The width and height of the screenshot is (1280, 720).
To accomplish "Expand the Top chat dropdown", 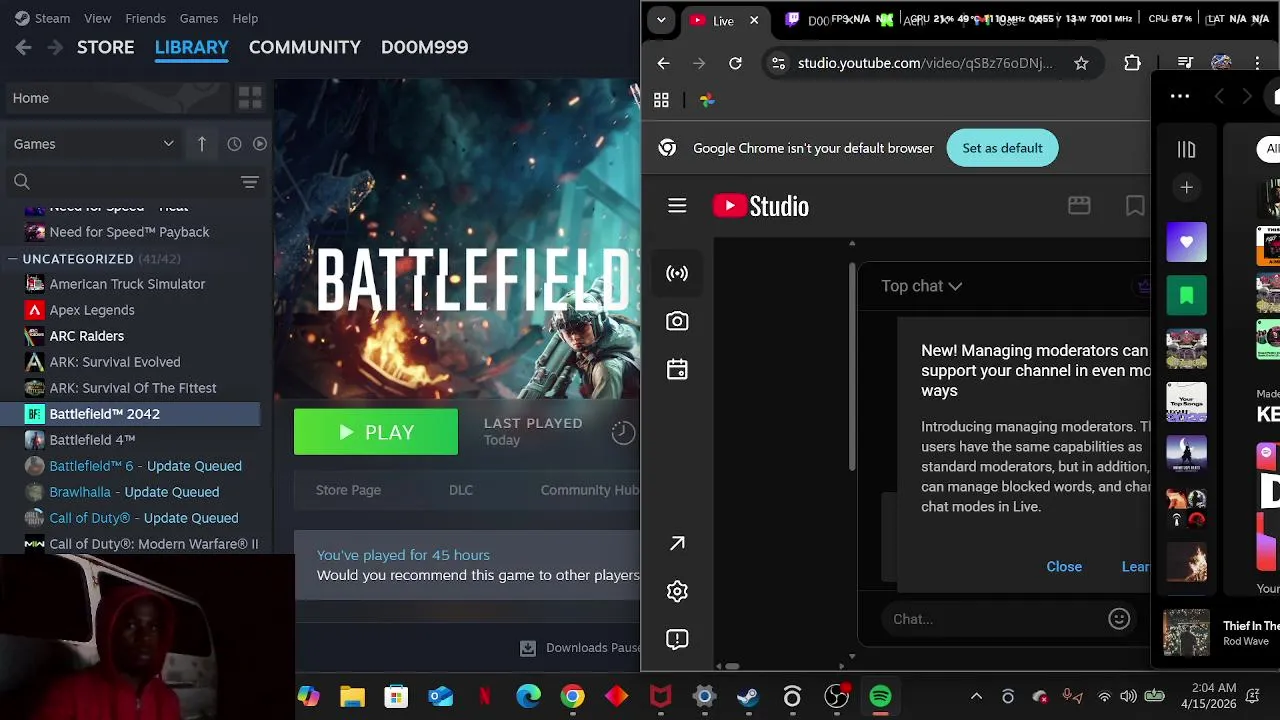I will click(x=921, y=286).
